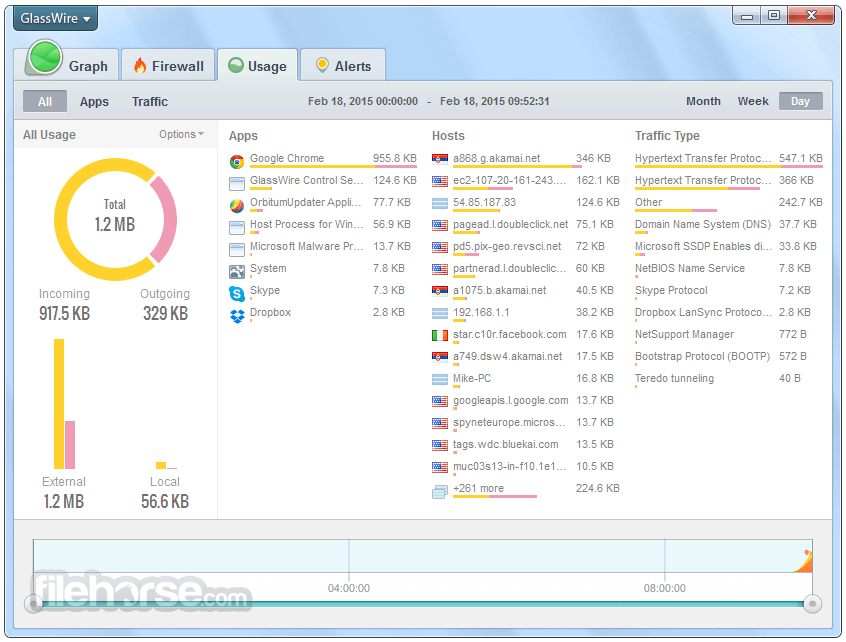Select Domain Name System (DNS) traffic type
This screenshot has width=846, height=642.
[729, 226]
